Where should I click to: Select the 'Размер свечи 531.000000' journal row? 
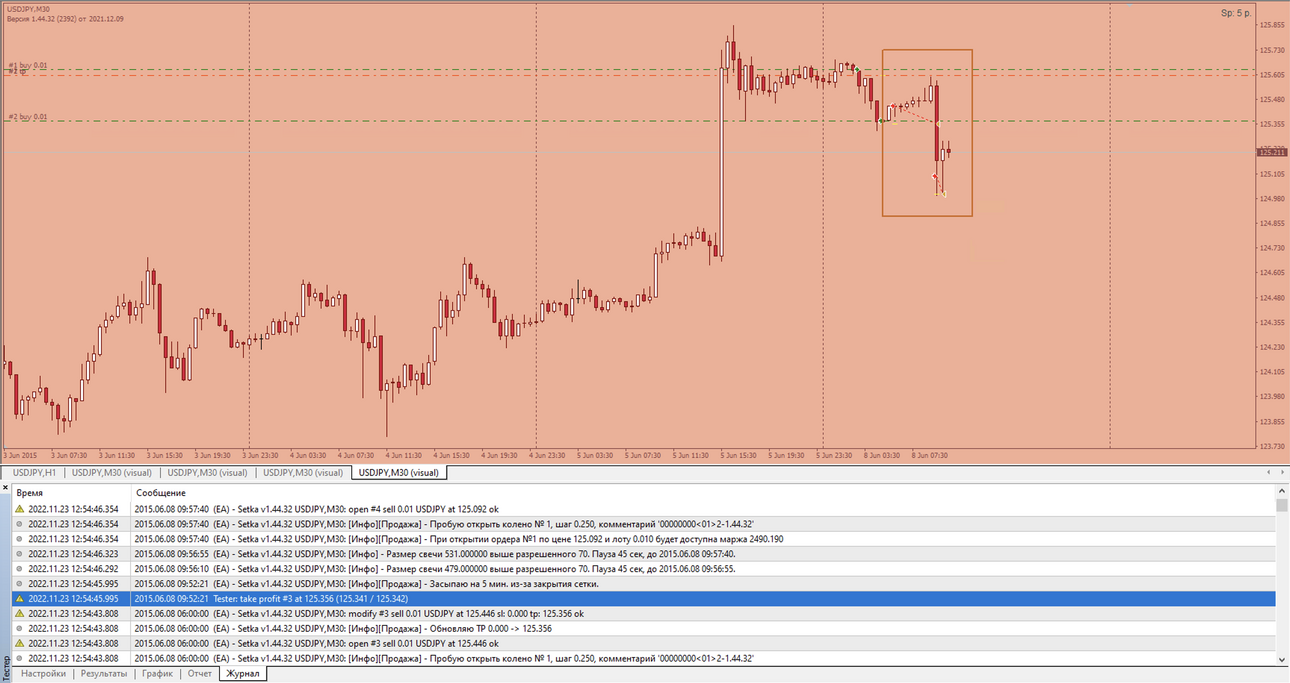click(644, 554)
